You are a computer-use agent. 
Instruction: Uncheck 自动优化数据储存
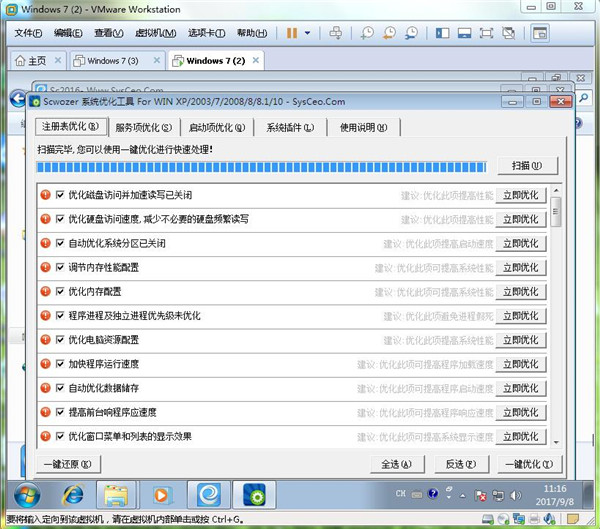click(x=60, y=388)
